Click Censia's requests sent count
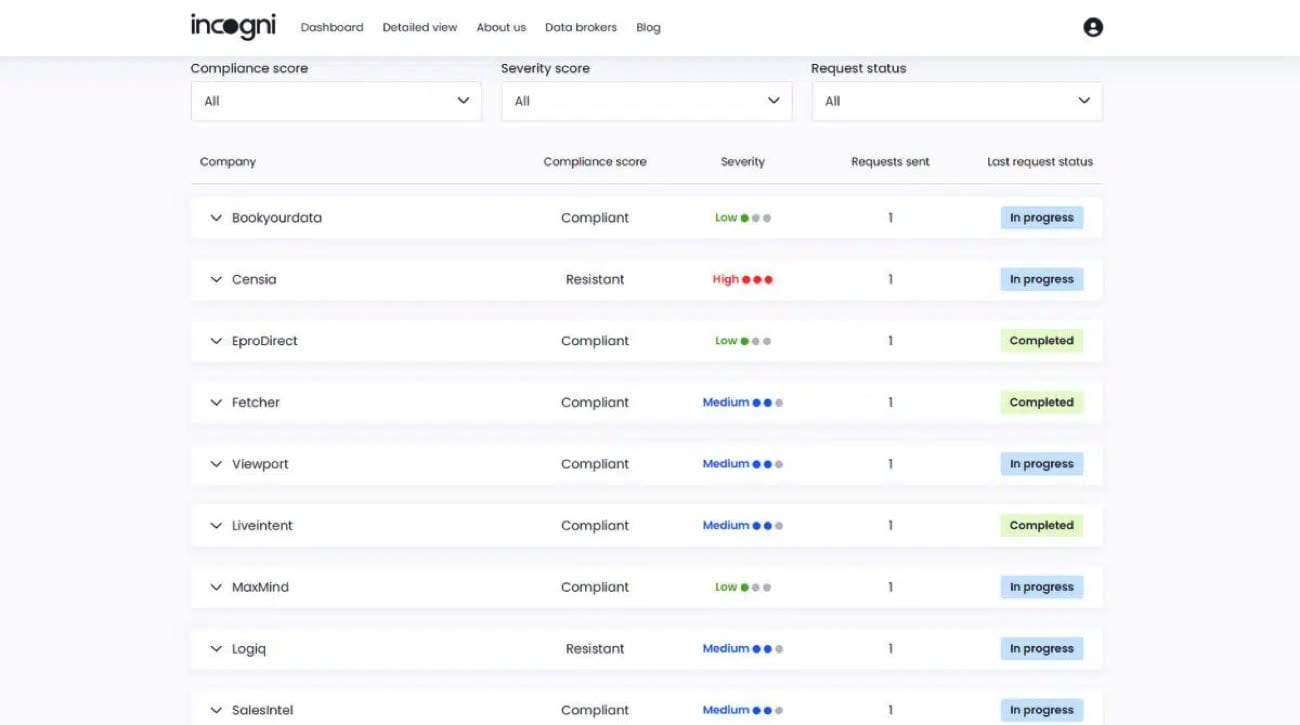Screen dimensions: 1300x725 (x=890, y=280)
